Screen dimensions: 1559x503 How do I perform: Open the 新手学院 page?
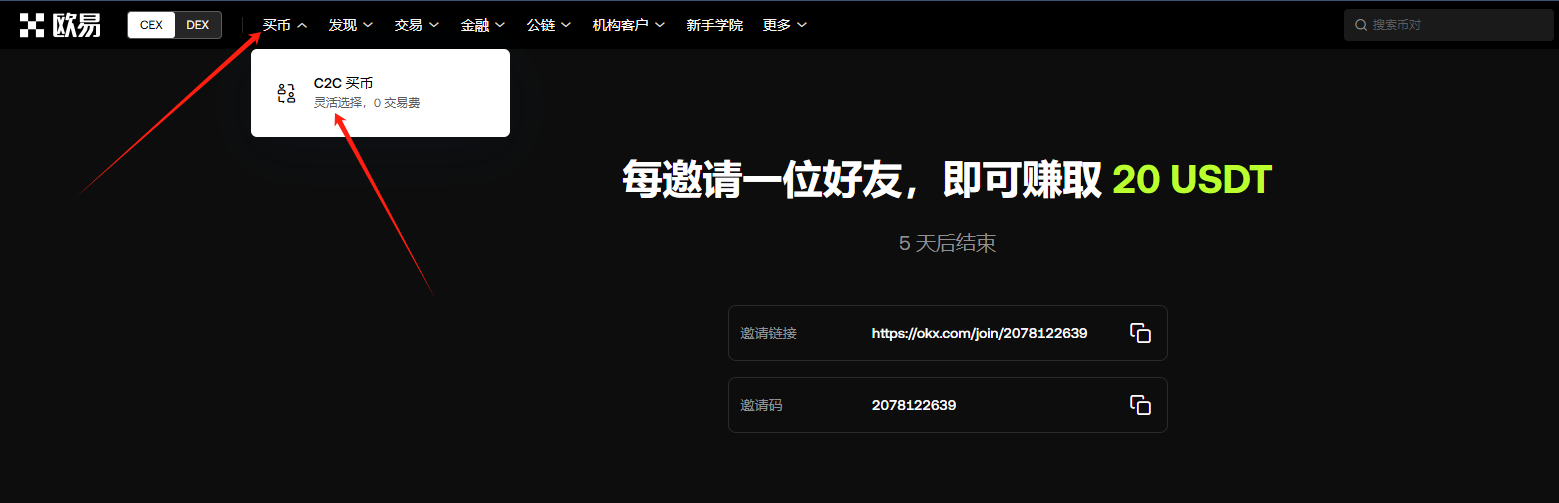pyautogui.click(x=715, y=25)
